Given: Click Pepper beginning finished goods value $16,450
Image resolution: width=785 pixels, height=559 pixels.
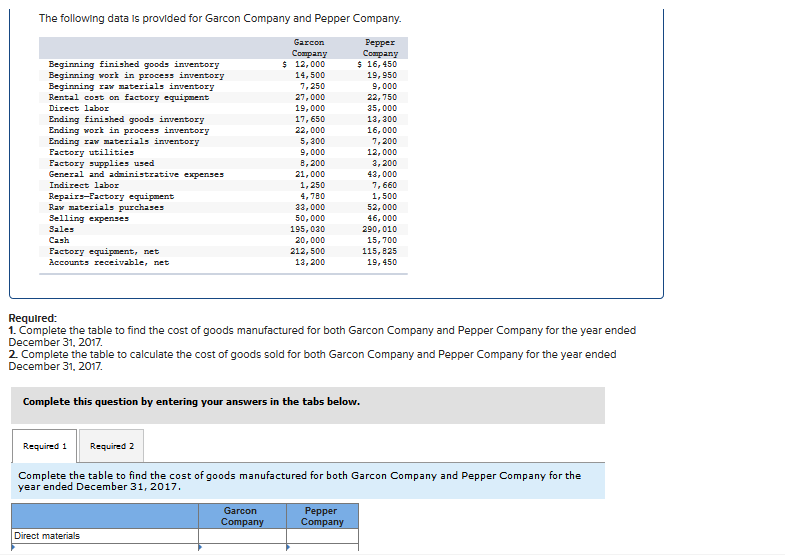Looking at the screenshot, I should click(377, 65).
